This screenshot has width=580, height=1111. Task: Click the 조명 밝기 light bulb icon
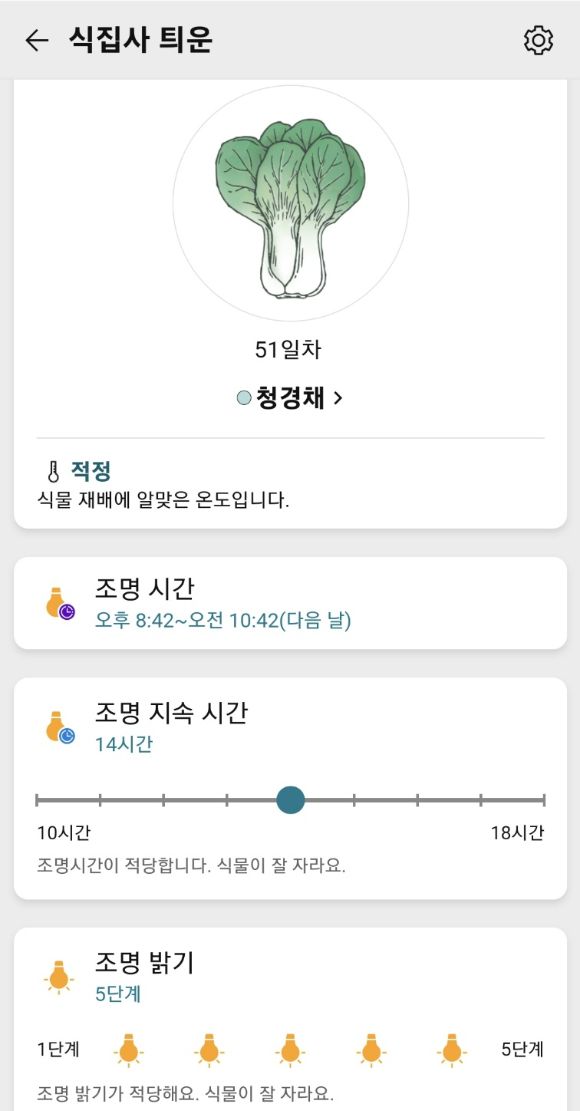[x=60, y=973]
